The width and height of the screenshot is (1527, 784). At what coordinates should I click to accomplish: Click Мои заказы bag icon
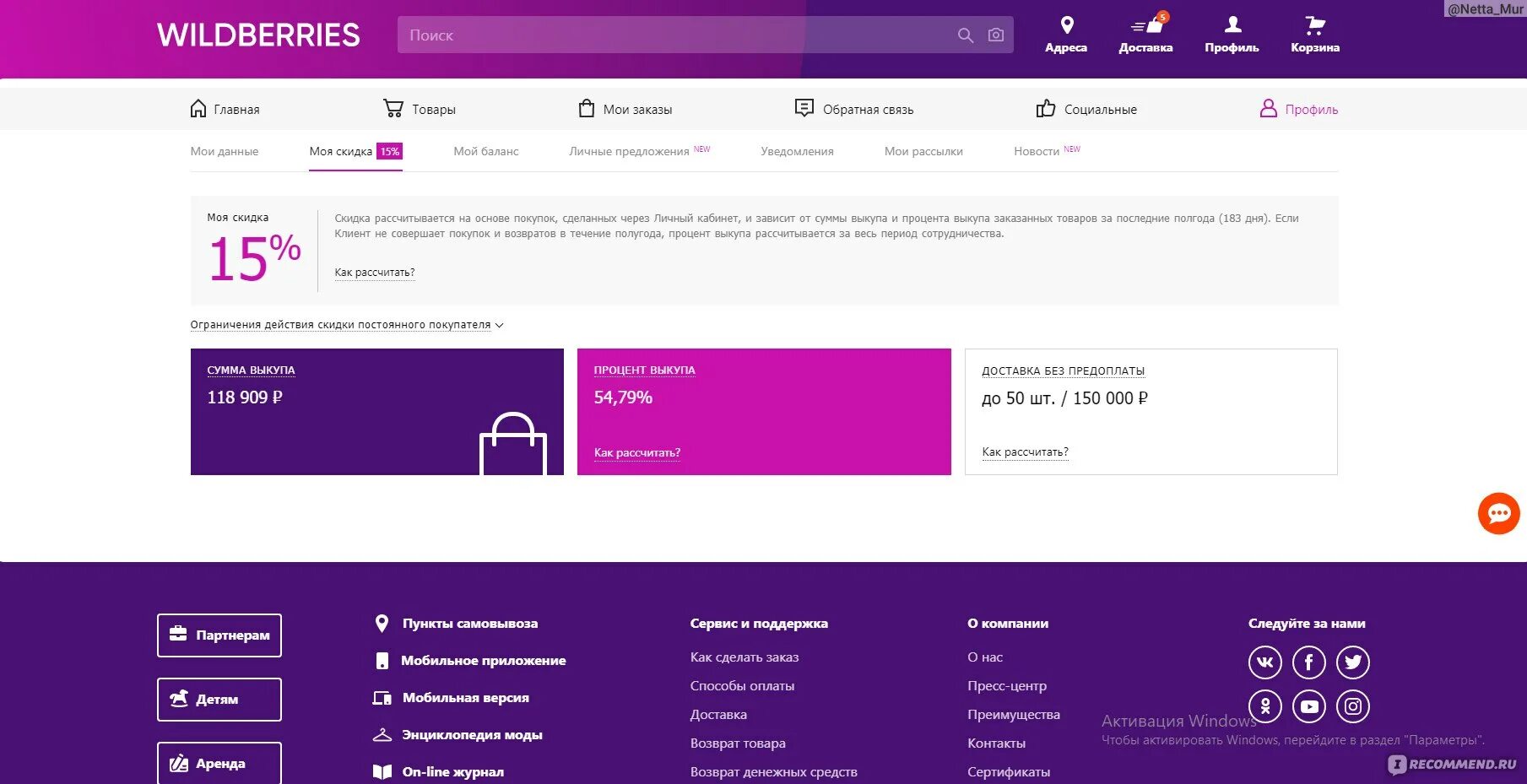coord(587,108)
